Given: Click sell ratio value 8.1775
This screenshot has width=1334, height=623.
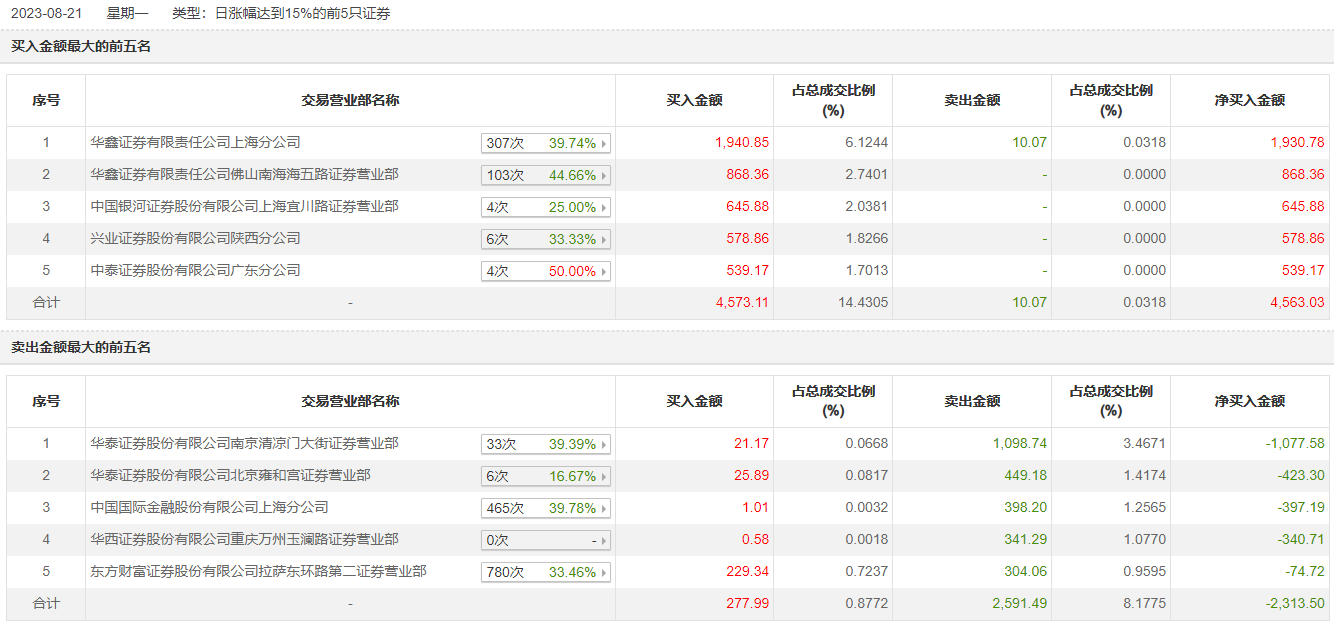Looking at the screenshot, I should point(1142,604).
